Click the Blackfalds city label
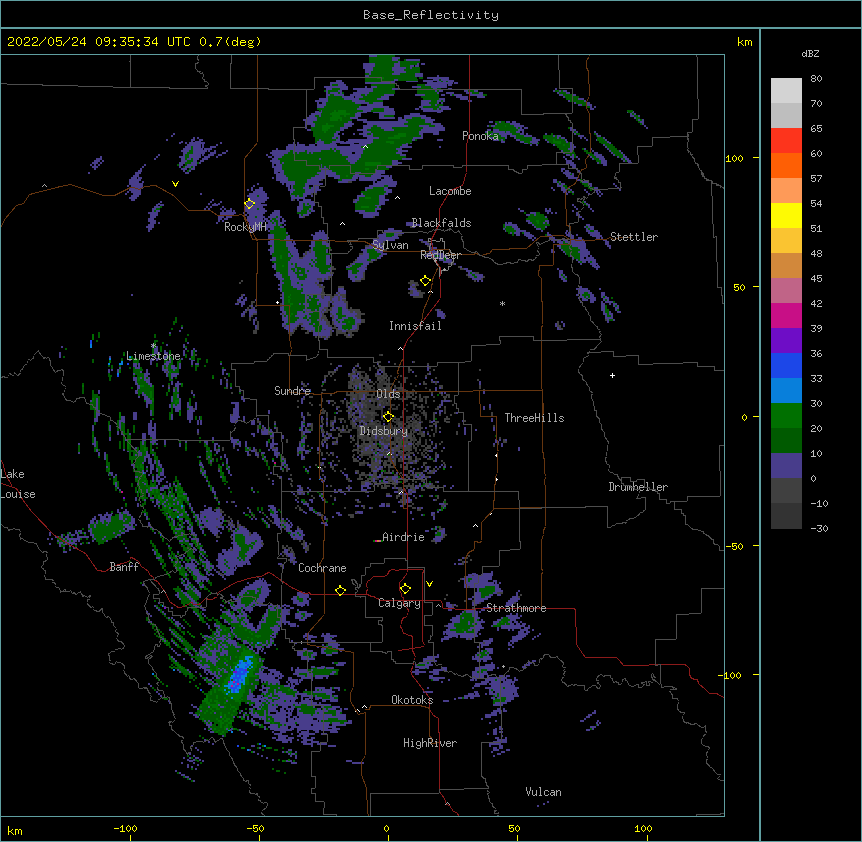 [x=441, y=223]
